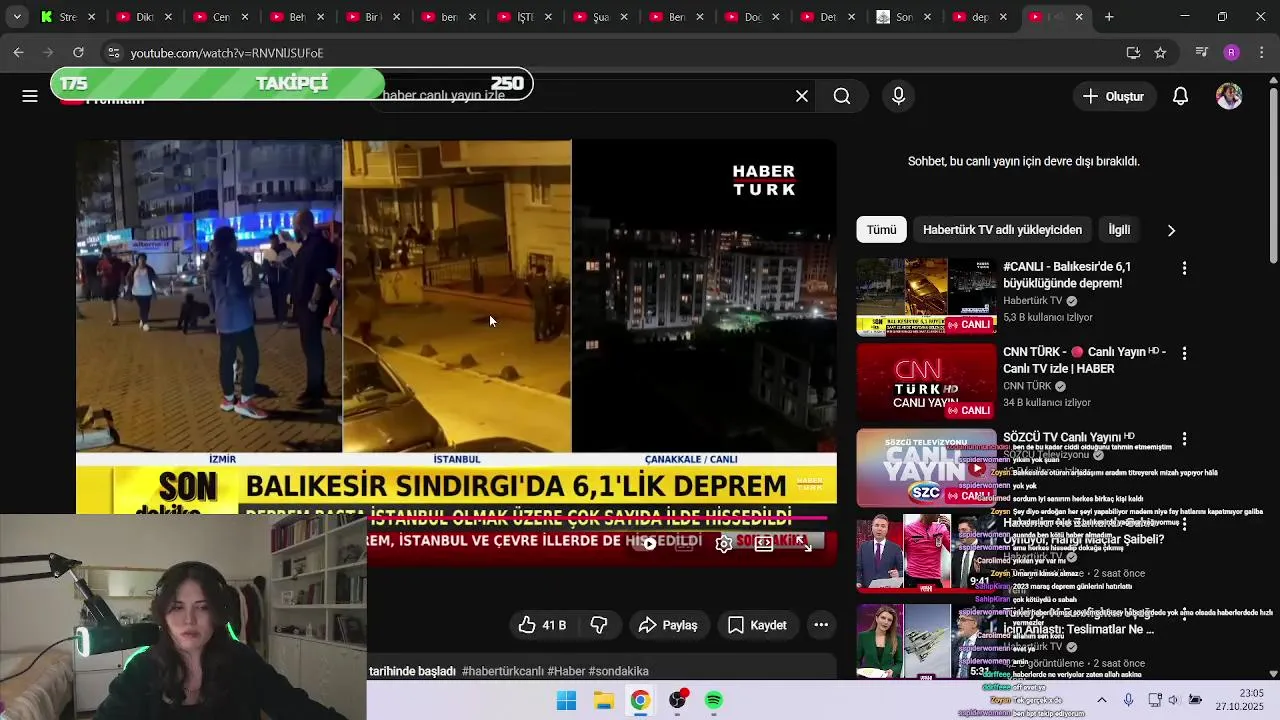Image resolution: width=1280 pixels, height=720 pixels.
Task: Click the red video progress bar
Action: [x=597, y=519]
